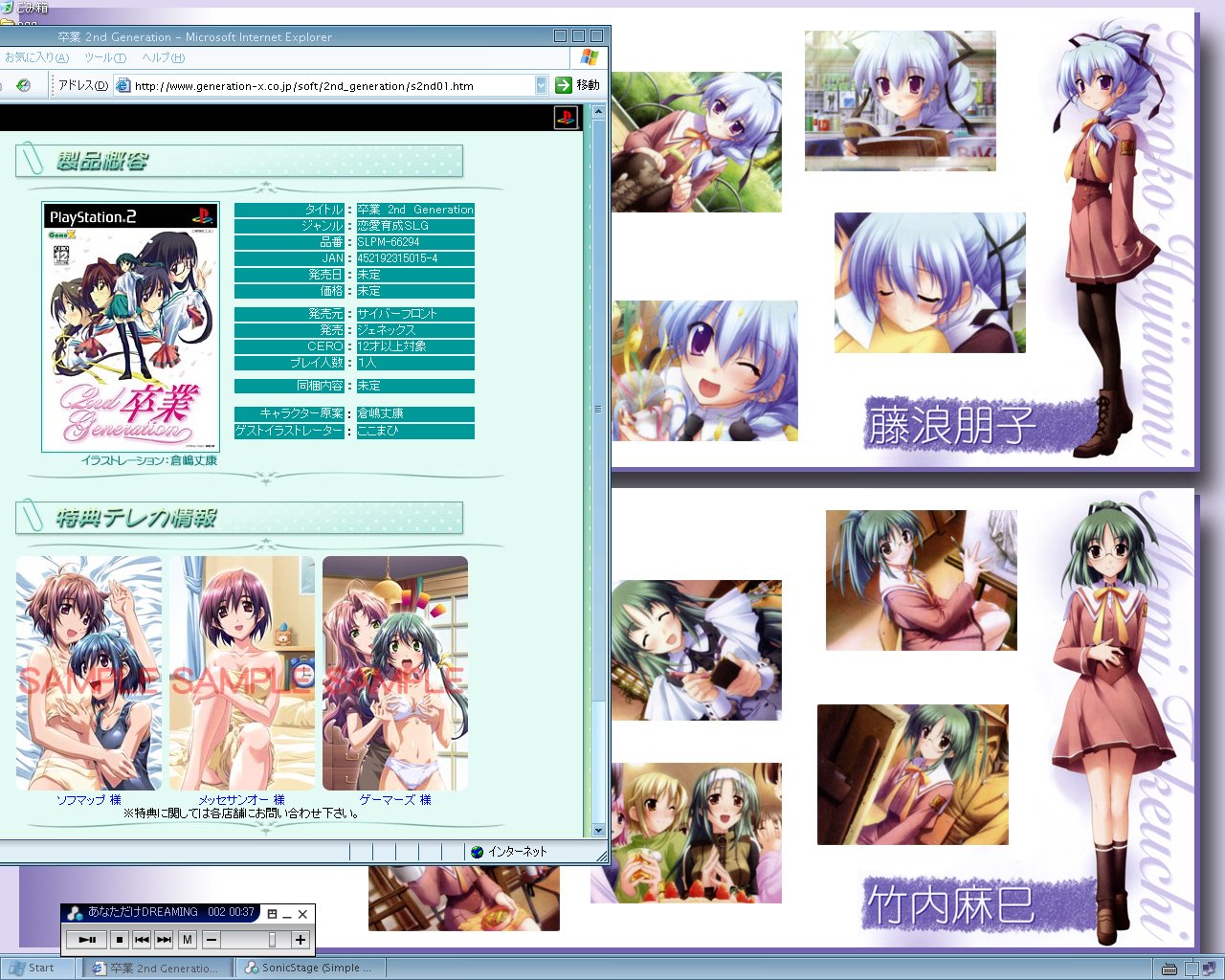The width and height of the screenshot is (1225, 980).
Task: Open the ヘルプ (Help) menu
Action: click(x=163, y=57)
